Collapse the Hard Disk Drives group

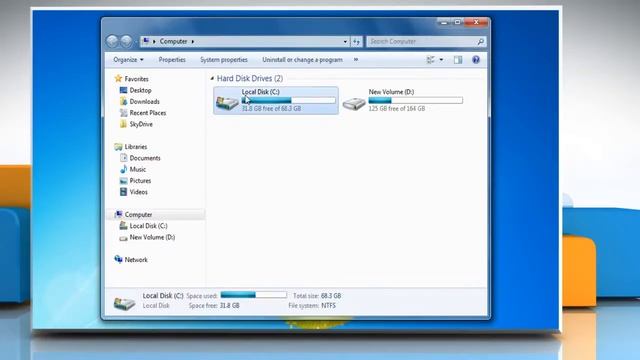point(212,78)
